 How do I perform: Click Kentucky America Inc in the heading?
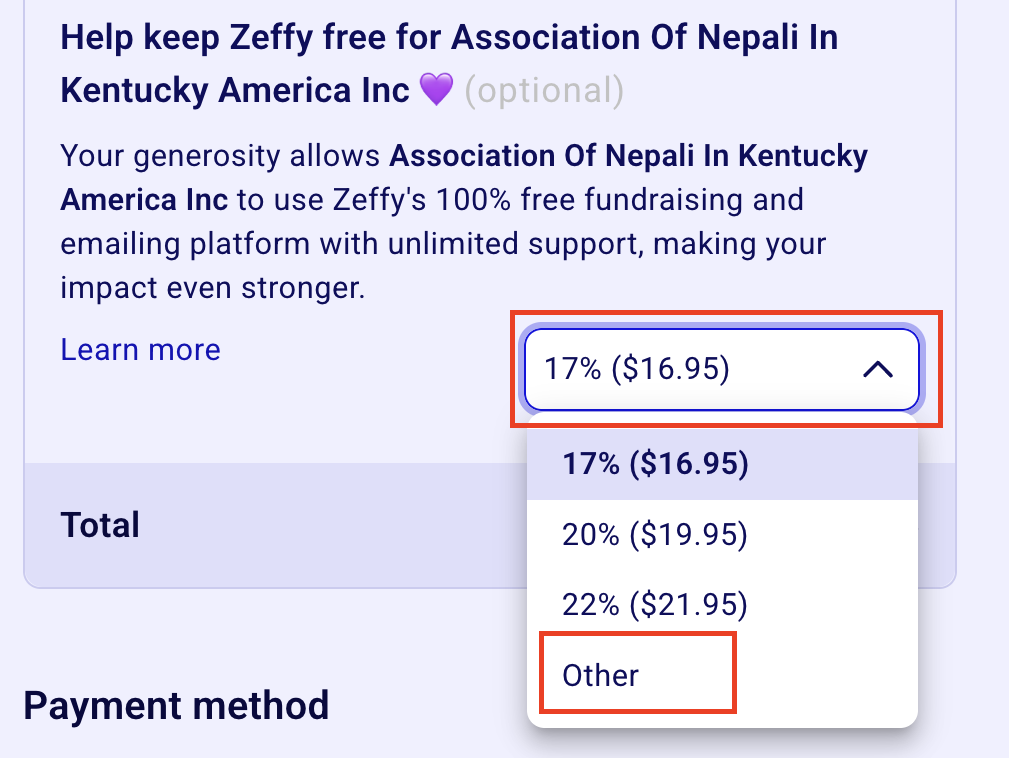point(235,90)
